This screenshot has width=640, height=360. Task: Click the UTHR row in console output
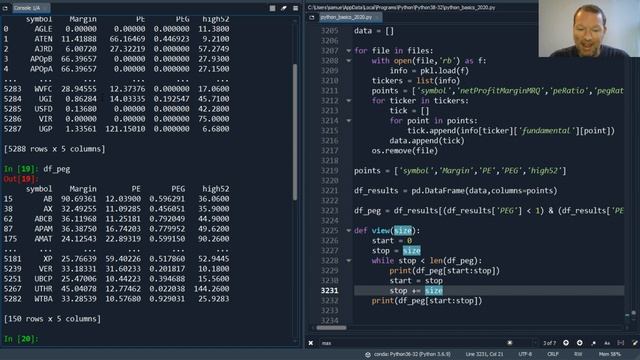coord(116,289)
